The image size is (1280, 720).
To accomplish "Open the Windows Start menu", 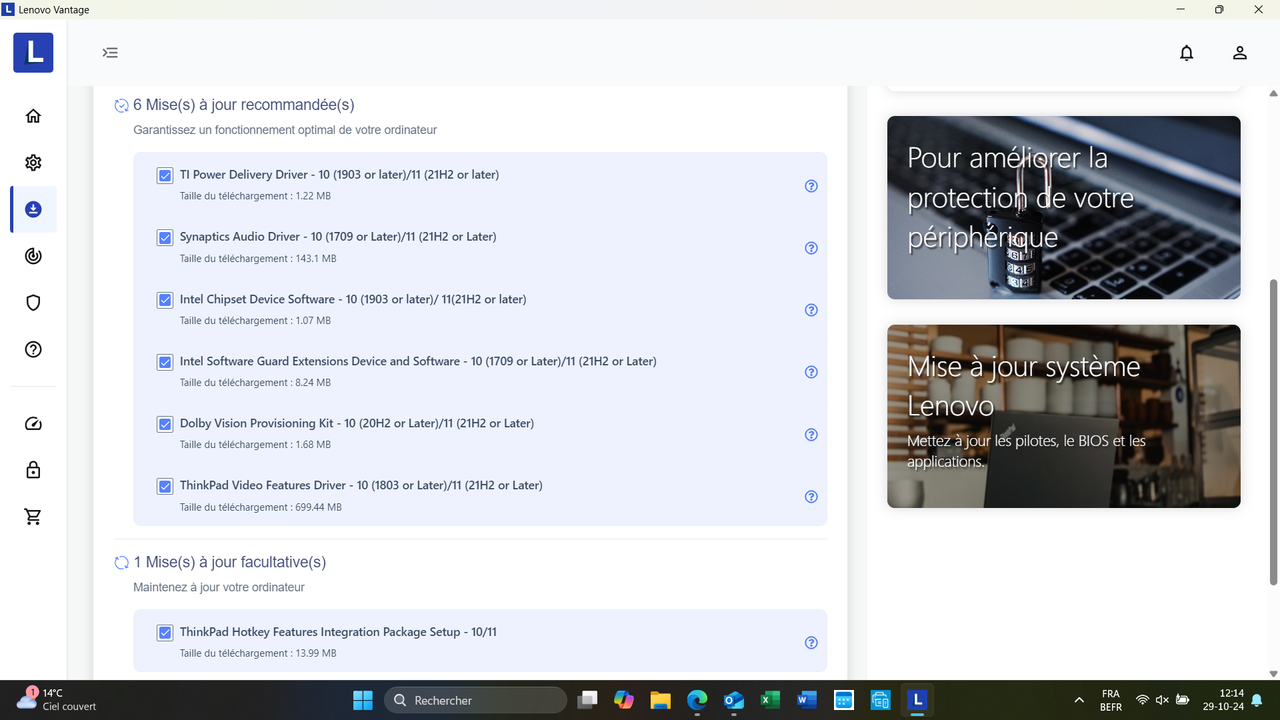I will click(x=362, y=700).
